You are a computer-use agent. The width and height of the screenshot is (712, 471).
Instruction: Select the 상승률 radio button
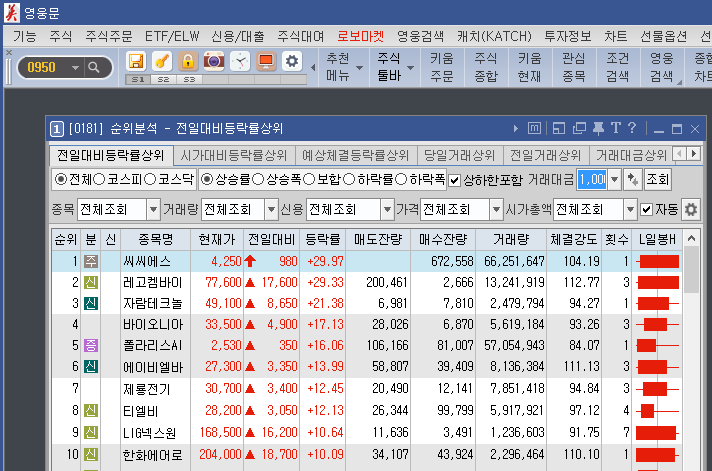click(x=207, y=179)
